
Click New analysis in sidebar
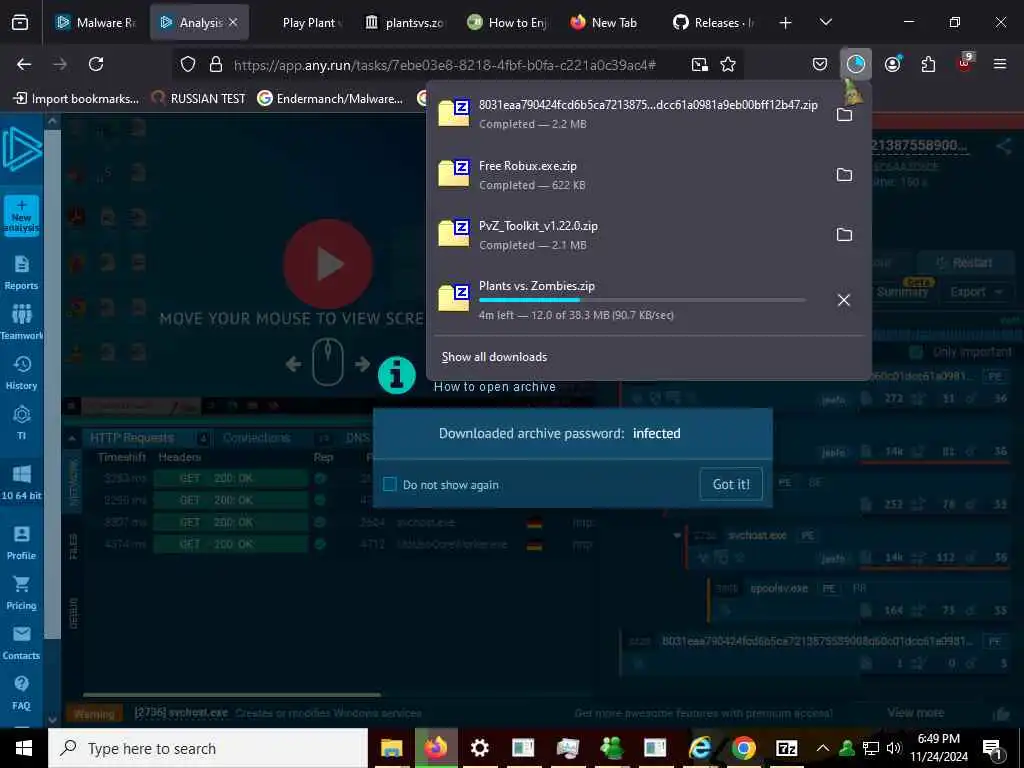[x=22, y=216]
